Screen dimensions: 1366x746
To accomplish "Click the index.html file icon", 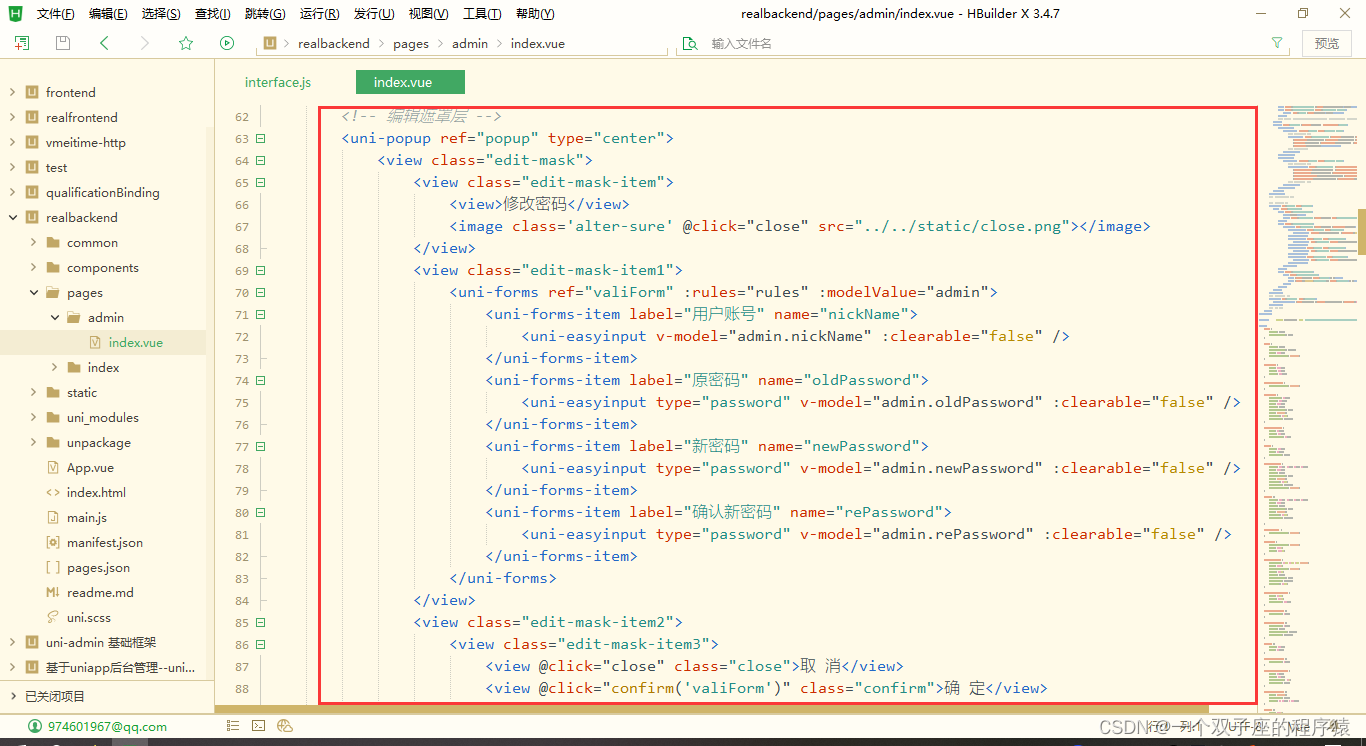I will coord(53,492).
